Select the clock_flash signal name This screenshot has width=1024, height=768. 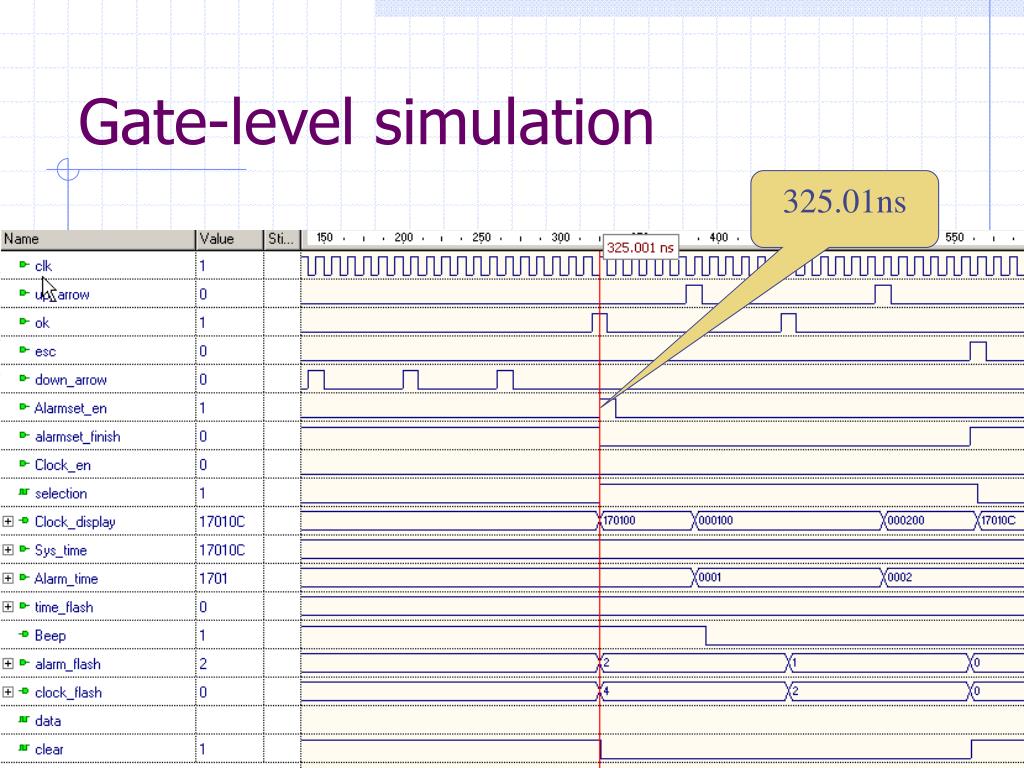[x=69, y=692]
